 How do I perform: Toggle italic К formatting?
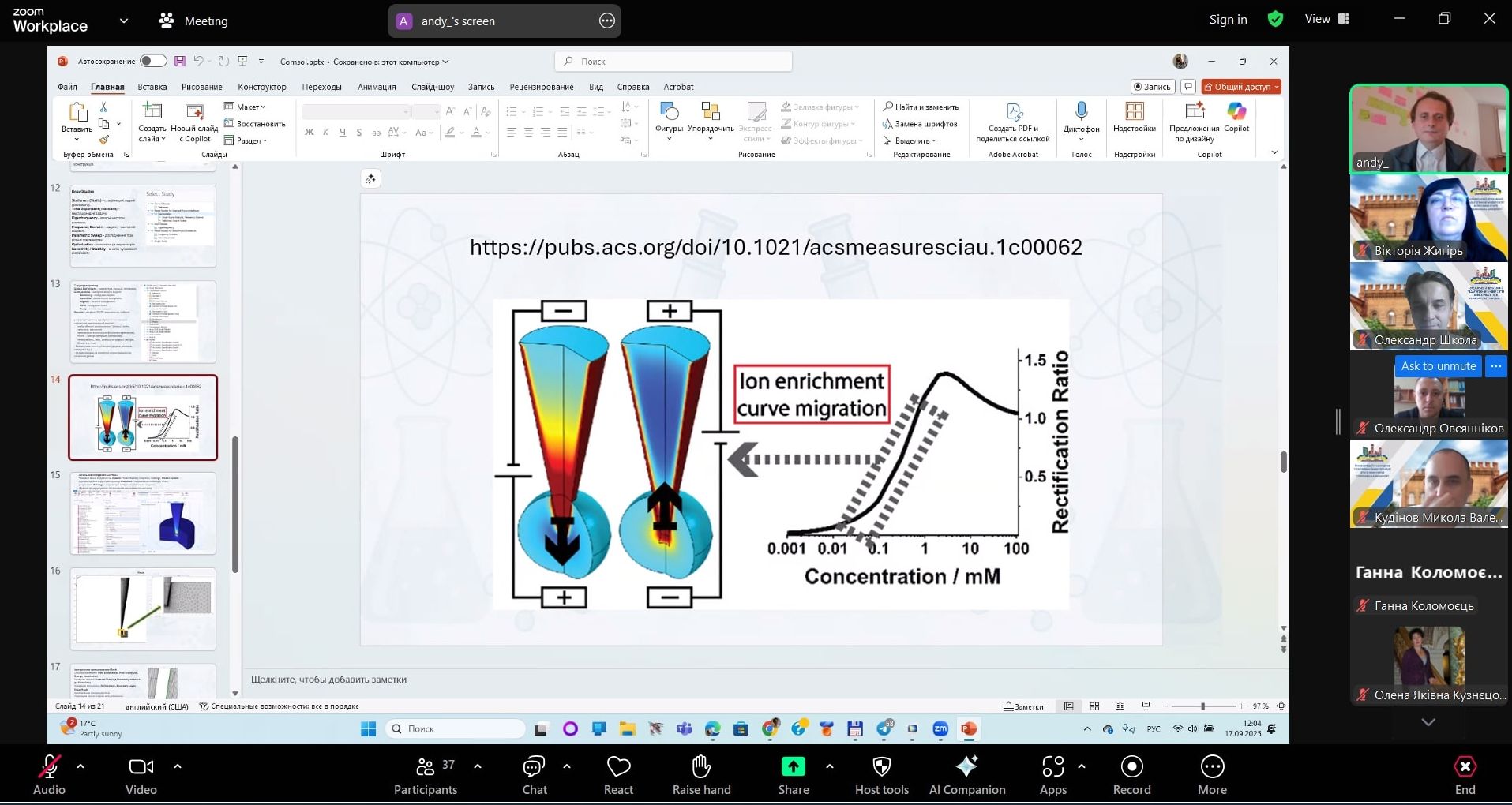325,133
